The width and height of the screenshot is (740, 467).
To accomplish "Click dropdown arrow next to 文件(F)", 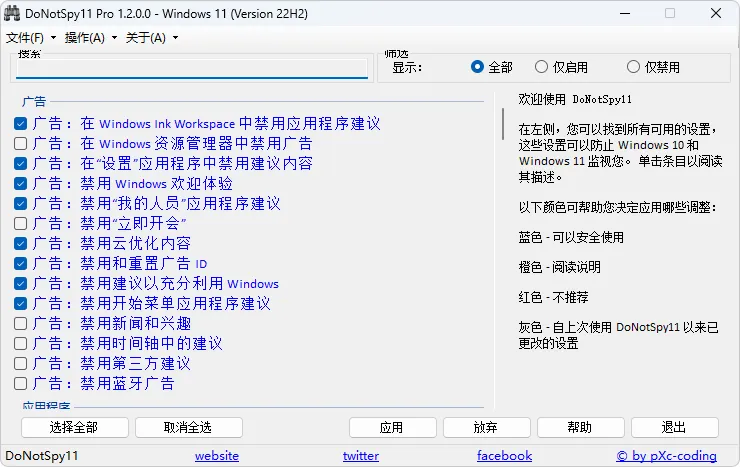I will point(53,38).
